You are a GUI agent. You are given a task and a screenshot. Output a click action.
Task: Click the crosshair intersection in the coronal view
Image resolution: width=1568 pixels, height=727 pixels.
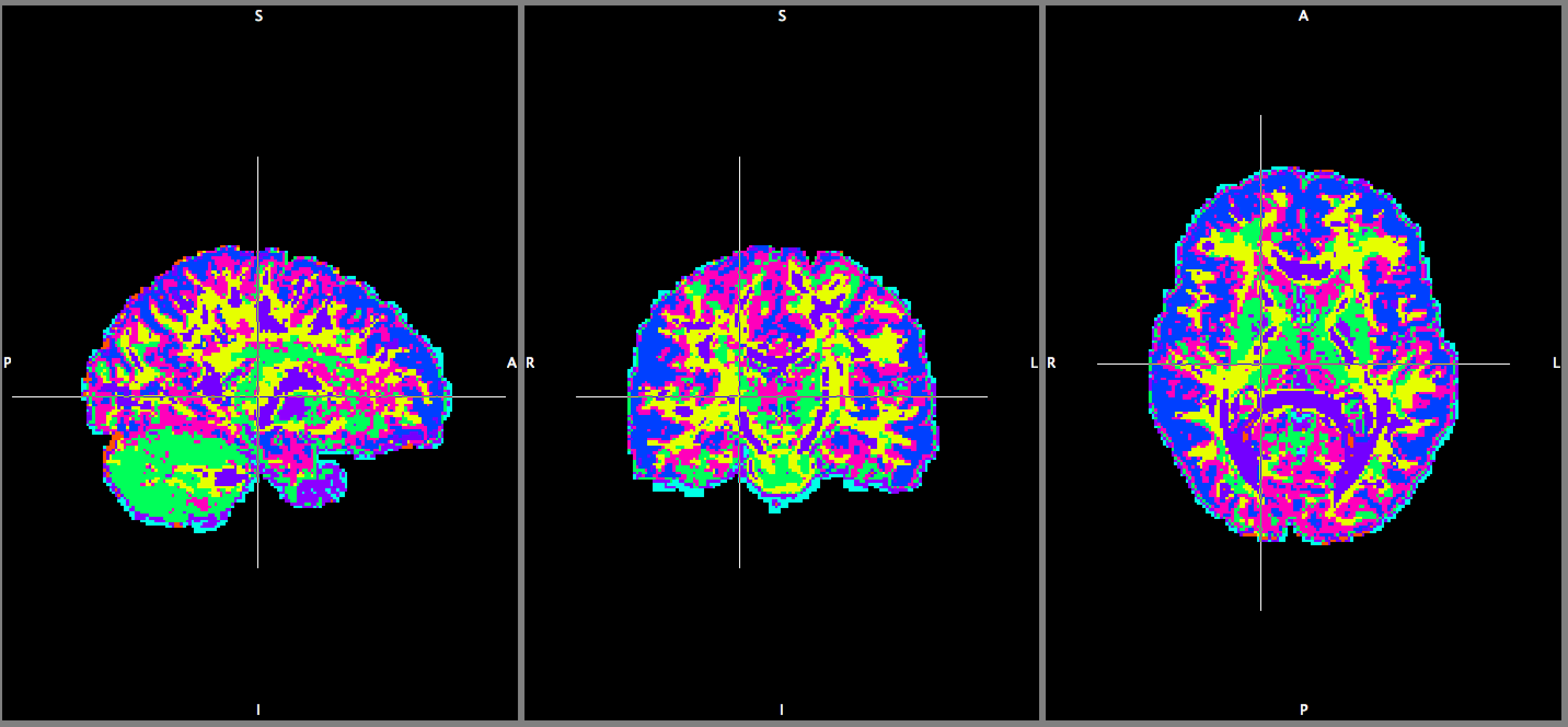740,397
